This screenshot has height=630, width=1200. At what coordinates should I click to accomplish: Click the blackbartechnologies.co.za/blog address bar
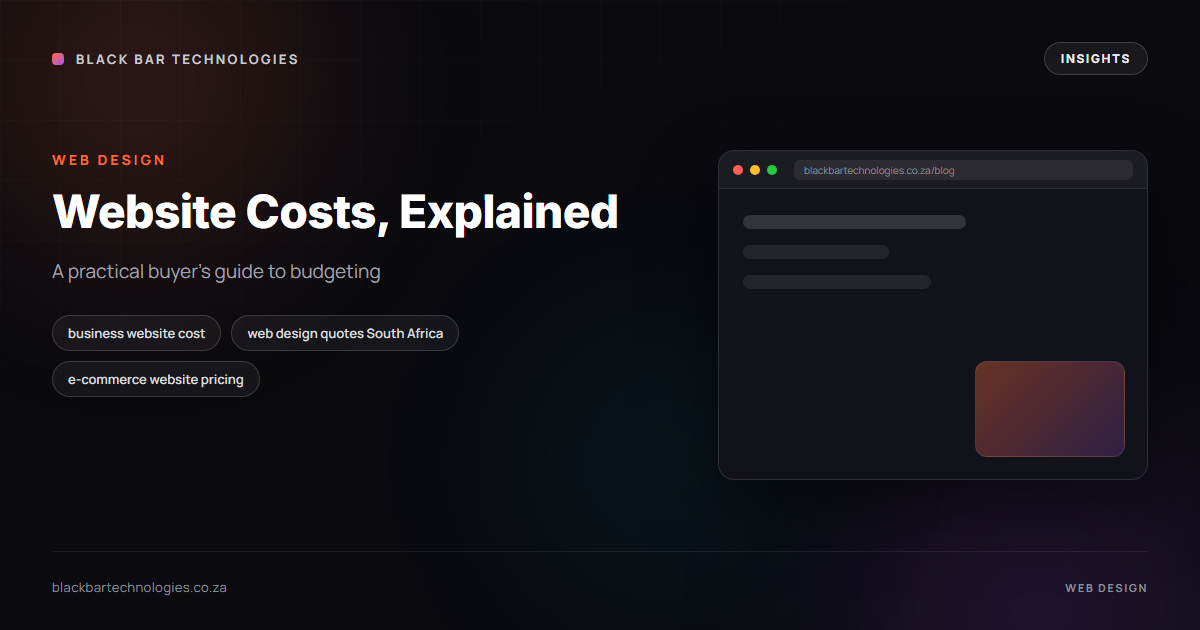pyautogui.click(x=963, y=170)
